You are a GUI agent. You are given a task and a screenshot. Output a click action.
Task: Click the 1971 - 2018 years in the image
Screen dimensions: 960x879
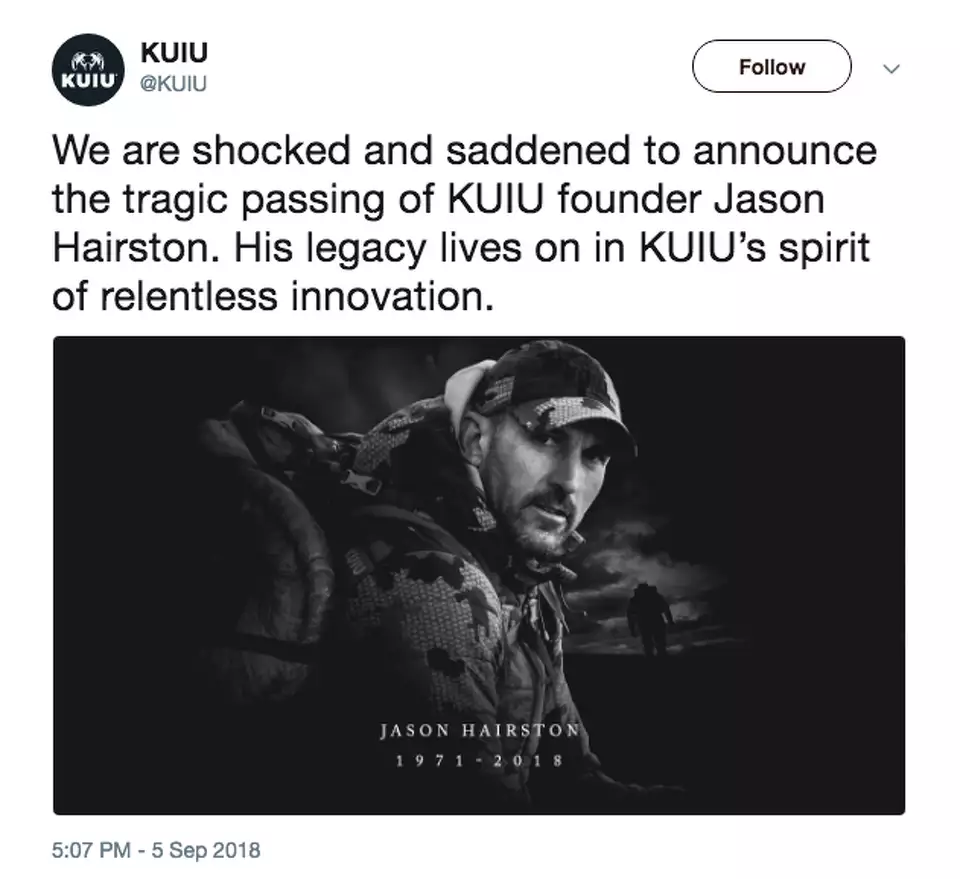(479, 760)
